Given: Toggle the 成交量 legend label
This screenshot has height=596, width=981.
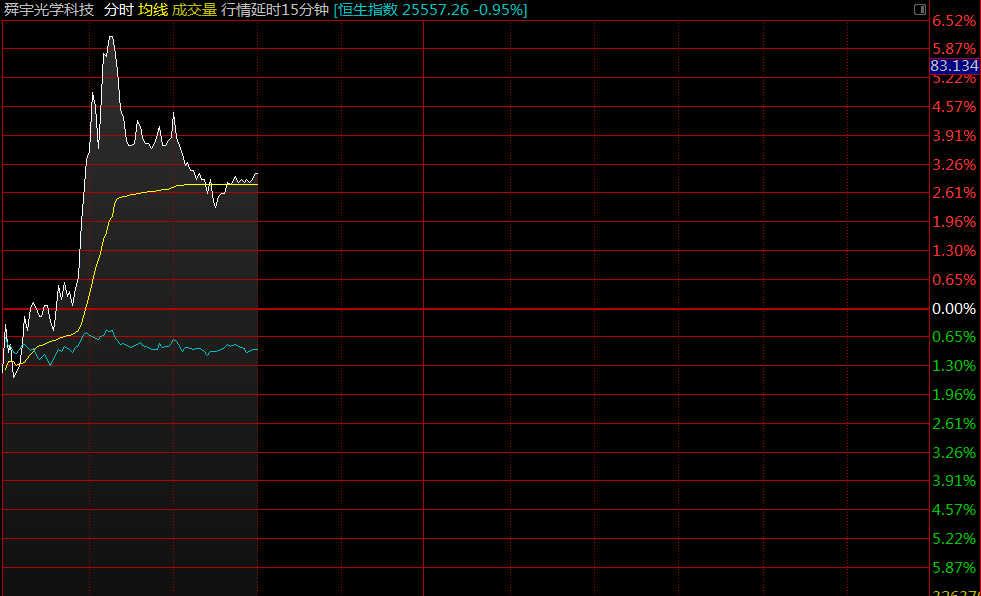Looking at the screenshot, I should pyautogui.click(x=194, y=10).
